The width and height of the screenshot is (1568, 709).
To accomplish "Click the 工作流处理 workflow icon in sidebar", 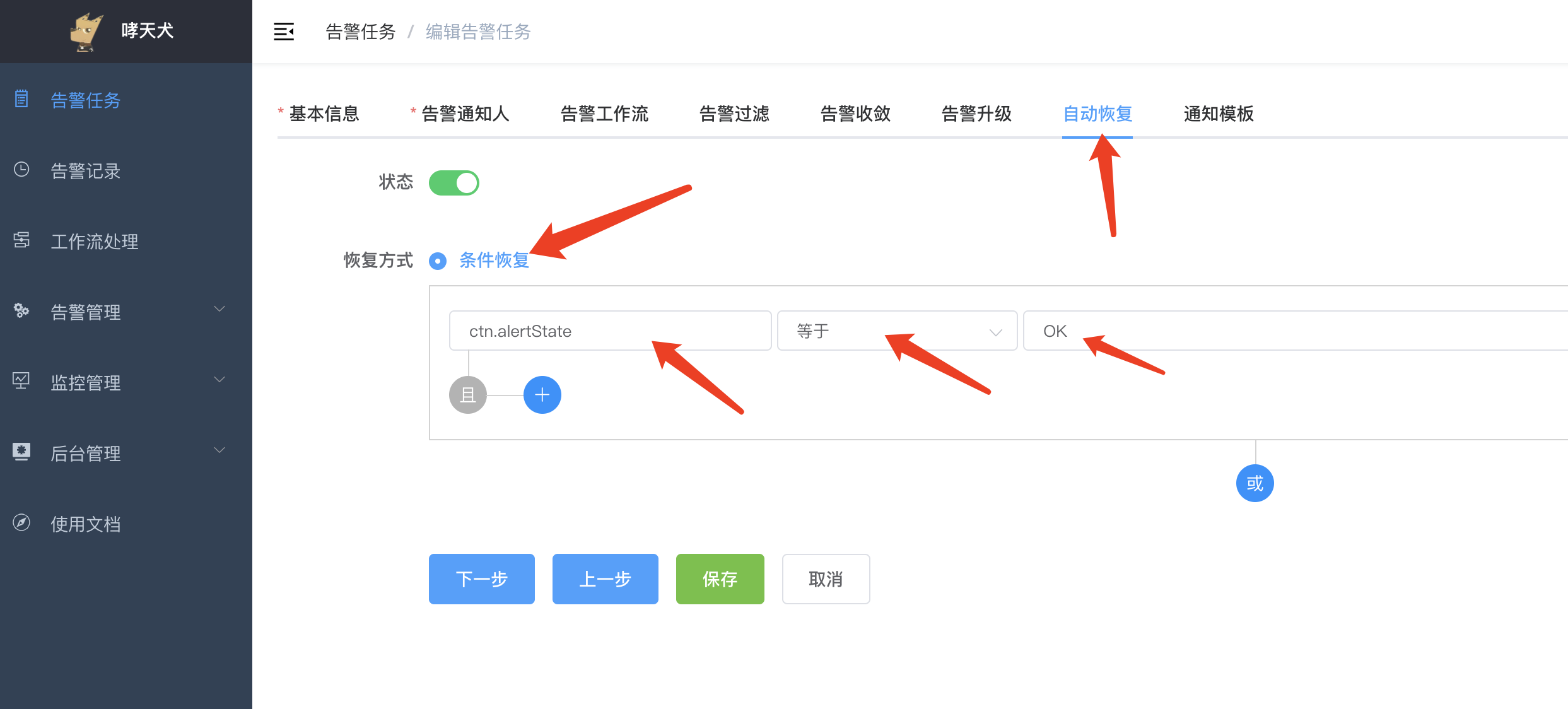I will click(x=21, y=240).
